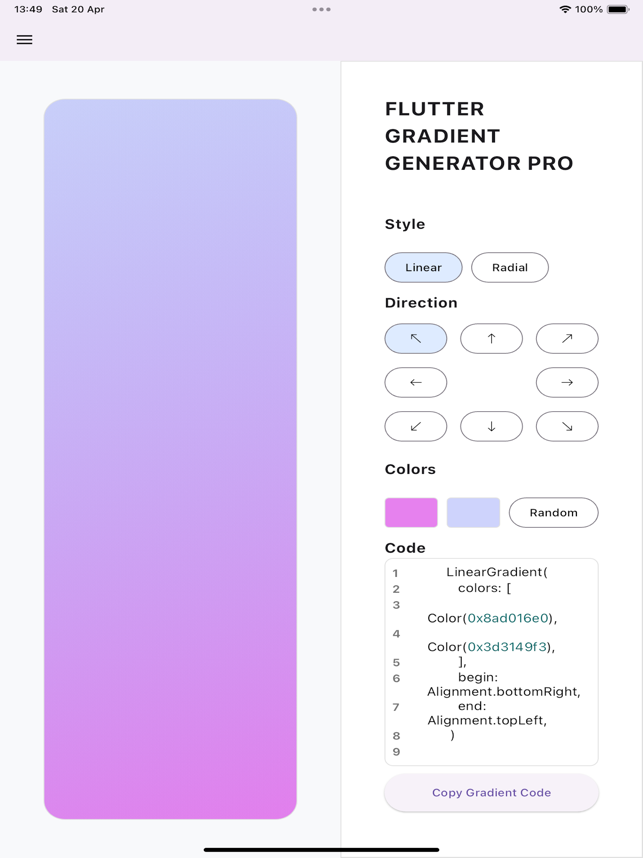Copy Gradient Code button
643x858 pixels.
(491, 792)
